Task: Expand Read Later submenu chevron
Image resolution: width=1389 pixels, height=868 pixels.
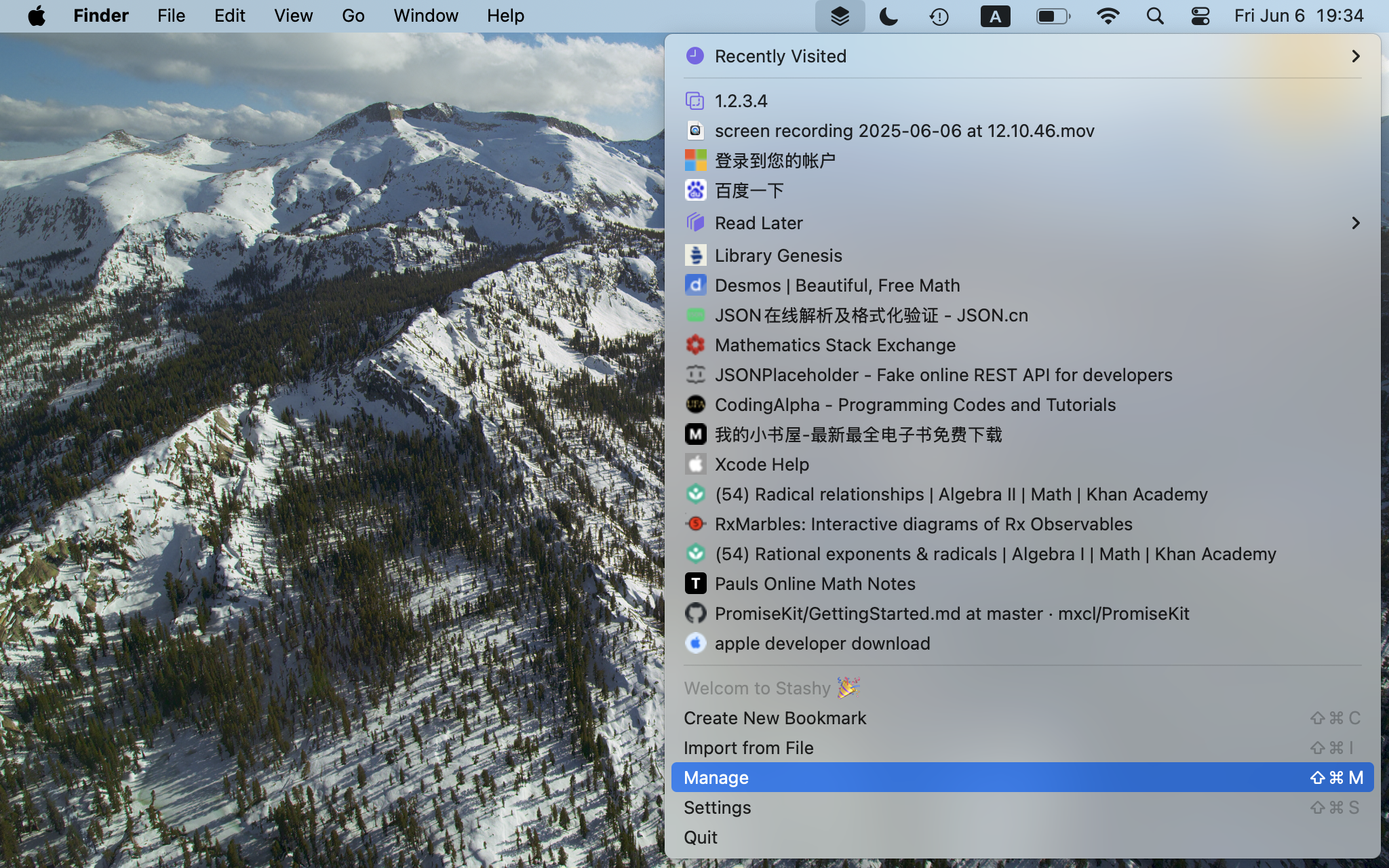Action: click(x=1355, y=222)
